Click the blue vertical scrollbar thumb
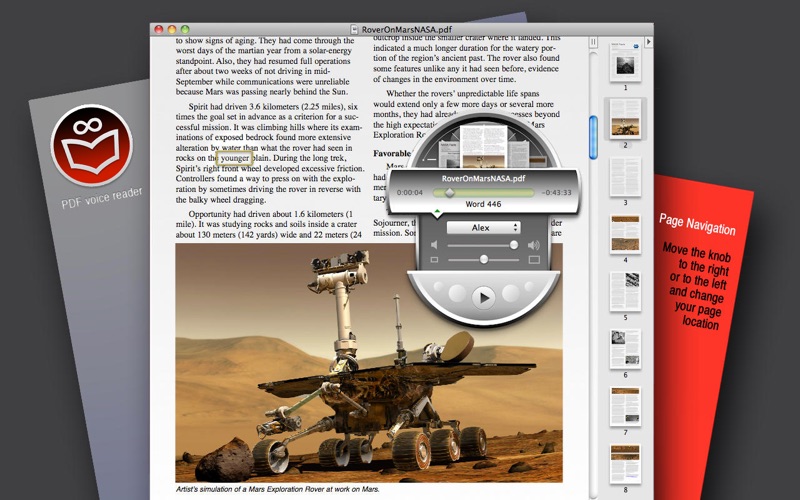This screenshot has height=500, width=800. pos(593,137)
